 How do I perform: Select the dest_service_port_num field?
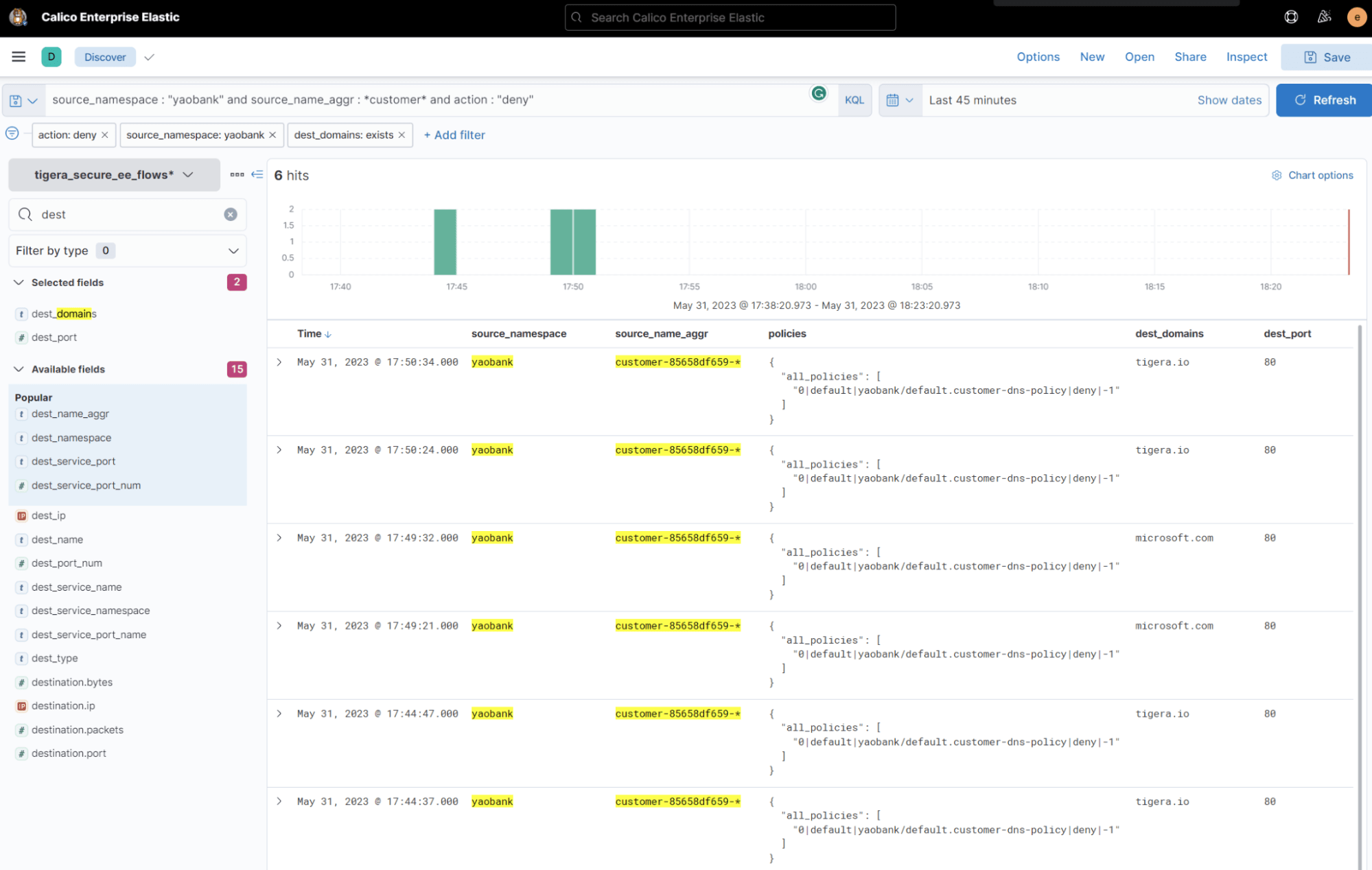86,486
